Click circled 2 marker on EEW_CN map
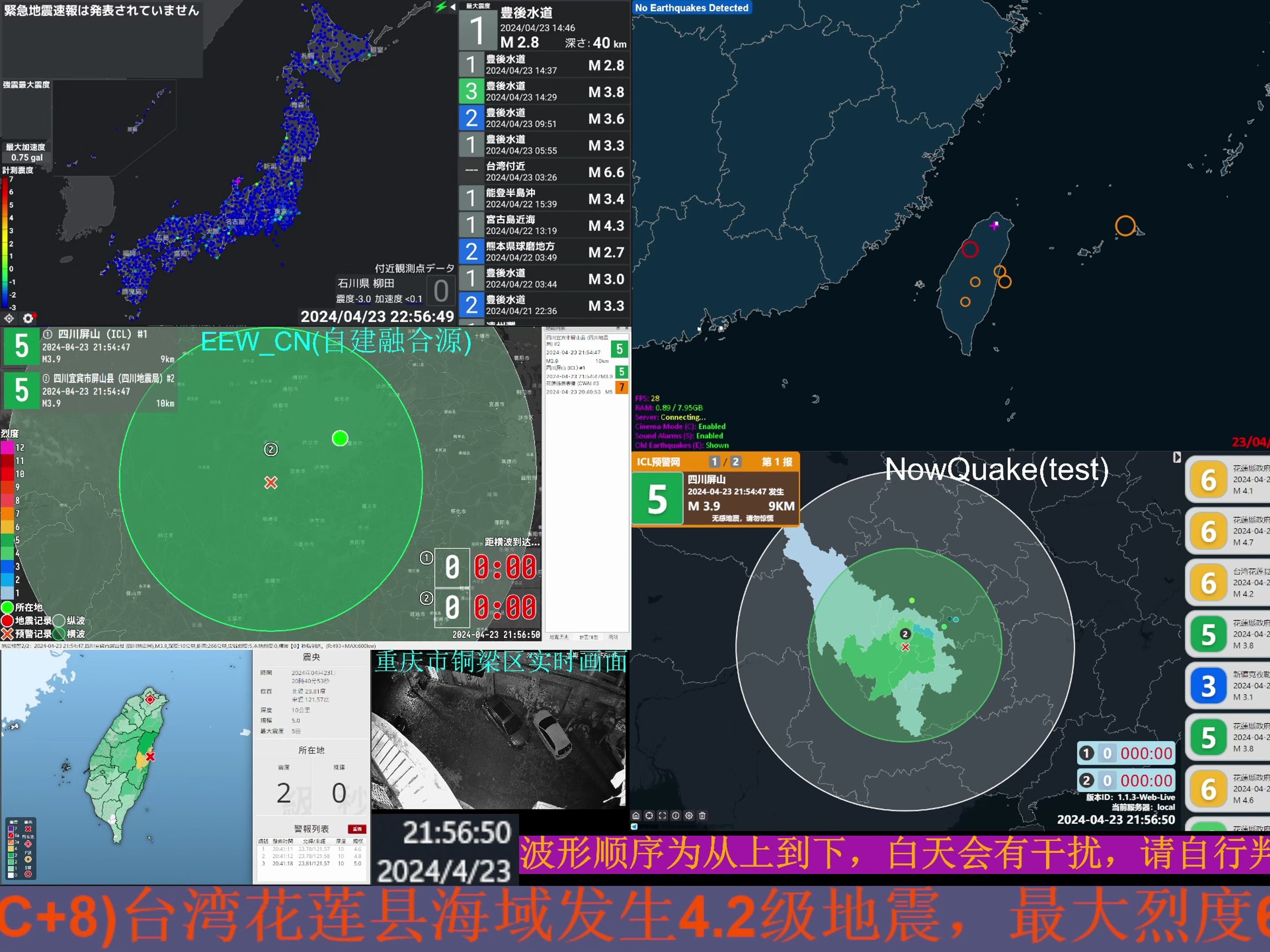The height and width of the screenshot is (952, 1270). coord(270,449)
